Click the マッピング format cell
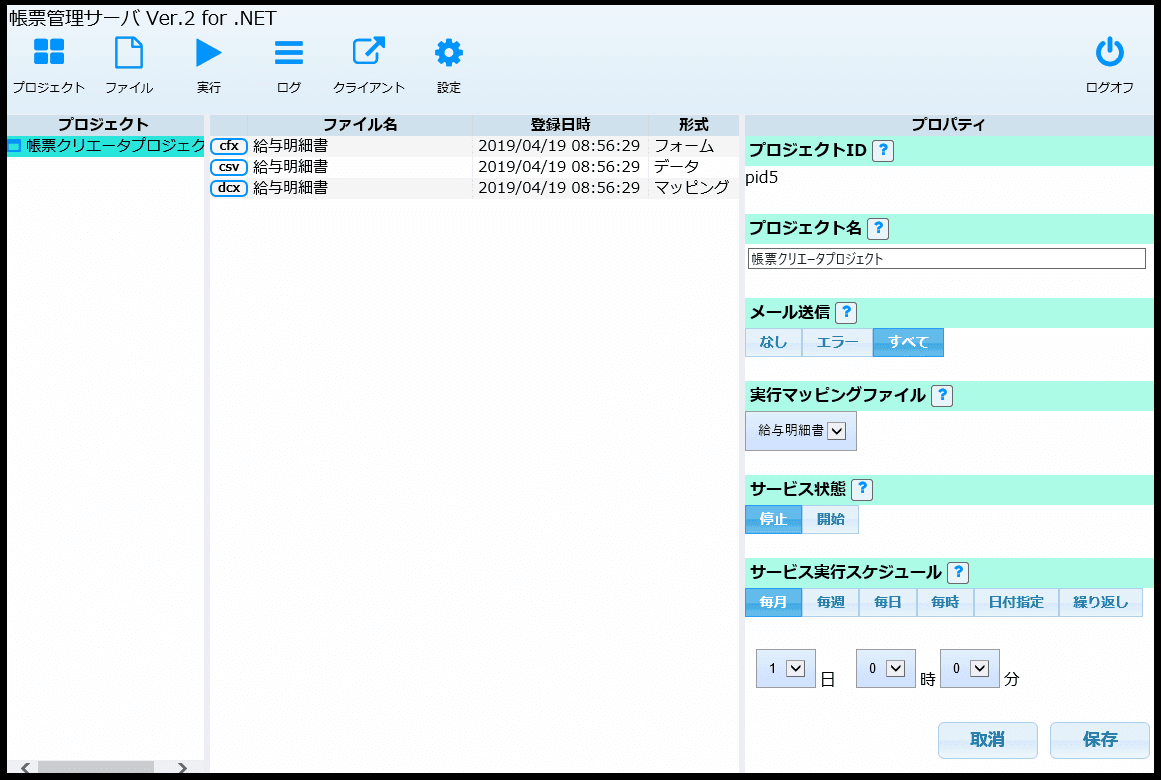Screen dimensions: 1161x780 (692, 187)
